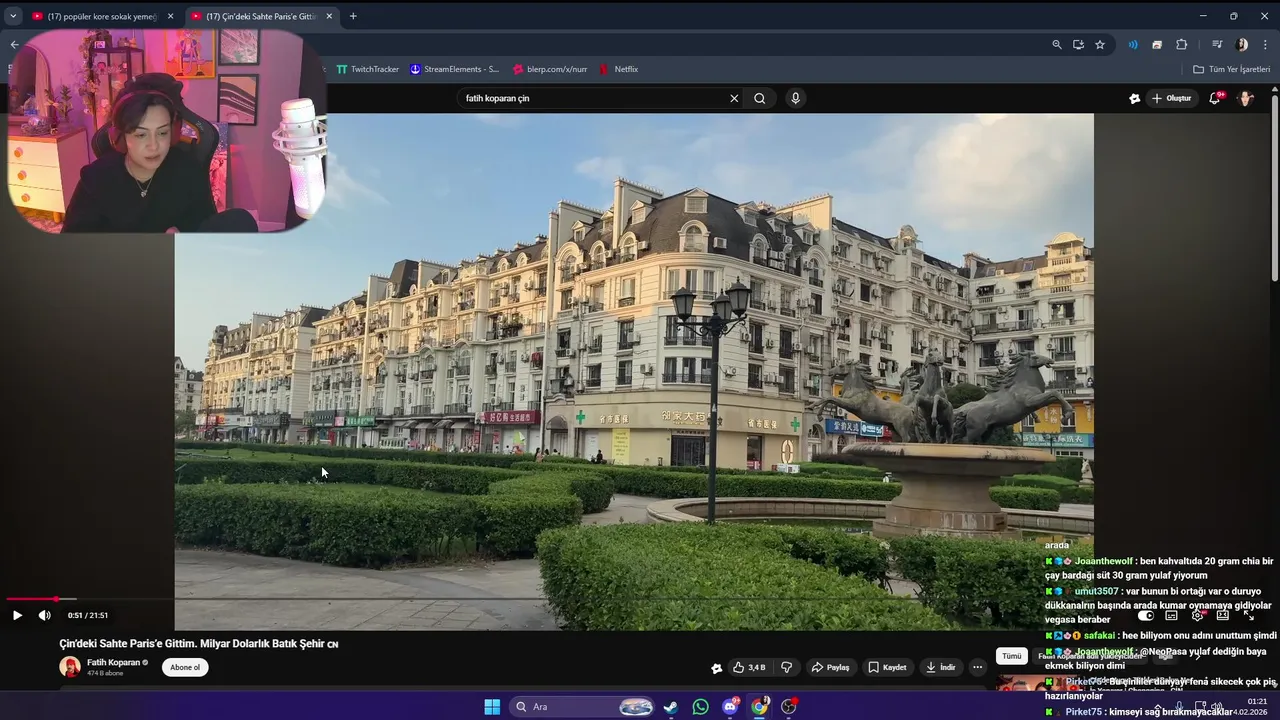Select the Tümü filter chip
Viewport: 1280px width, 720px height.
pos(1012,656)
